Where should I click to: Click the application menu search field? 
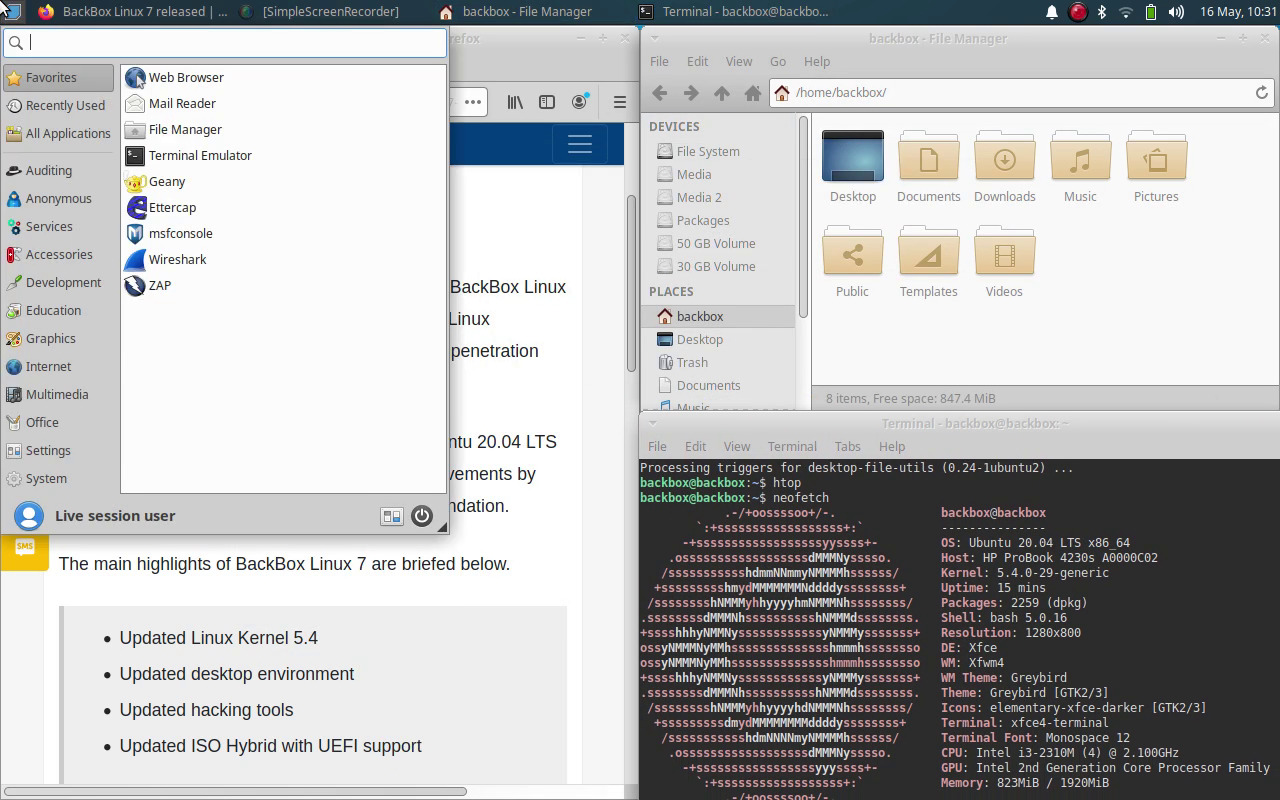[x=225, y=43]
